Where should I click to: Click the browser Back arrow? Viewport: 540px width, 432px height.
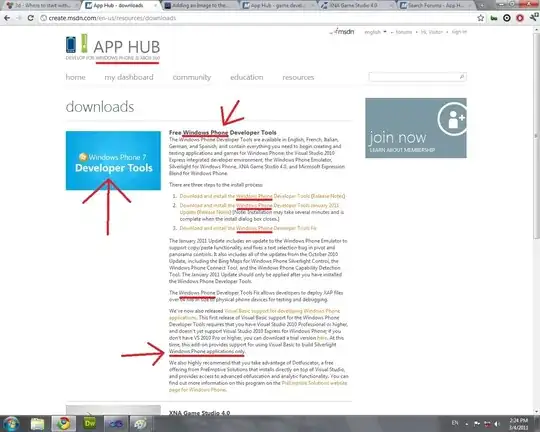pos(7,18)
